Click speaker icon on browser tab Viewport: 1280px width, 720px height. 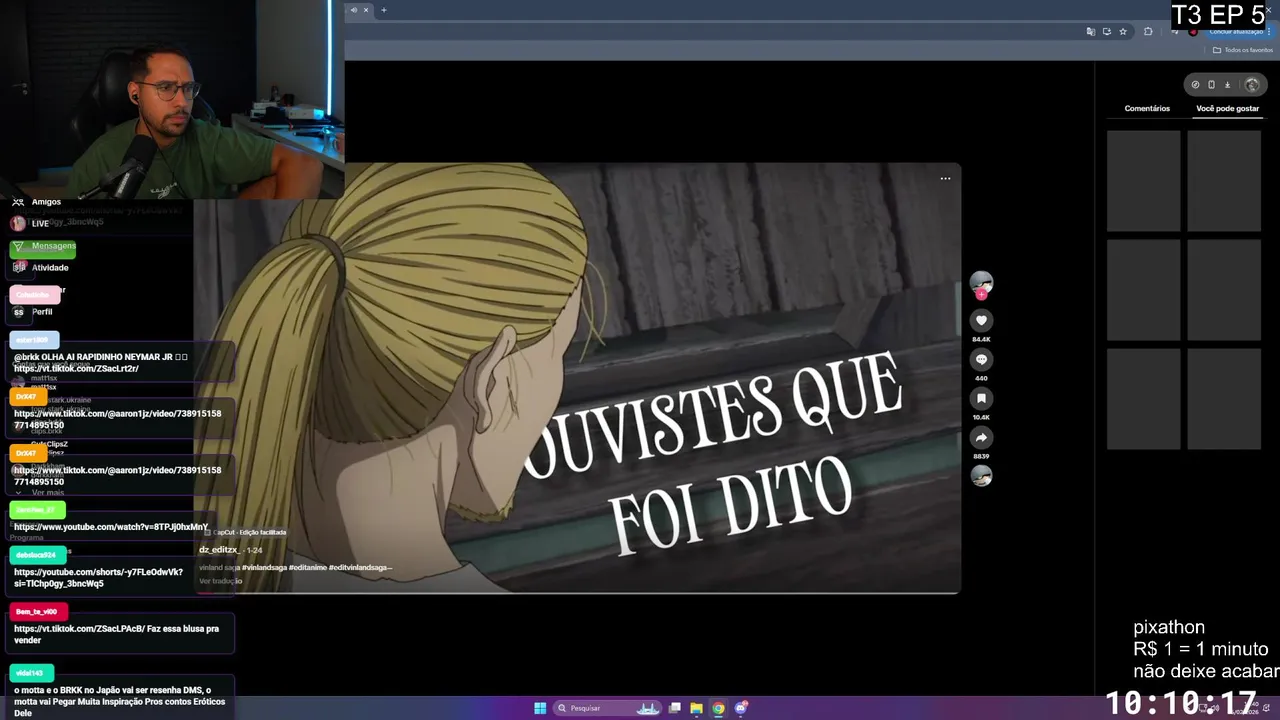point(353,10)
